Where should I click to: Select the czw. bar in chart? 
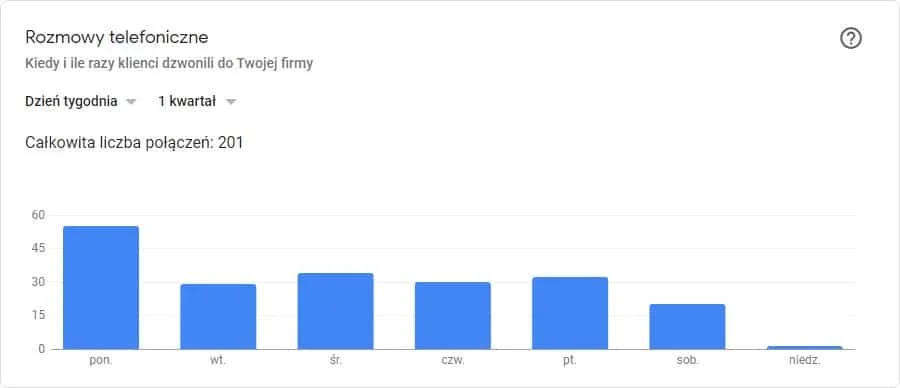coord(453,316)
